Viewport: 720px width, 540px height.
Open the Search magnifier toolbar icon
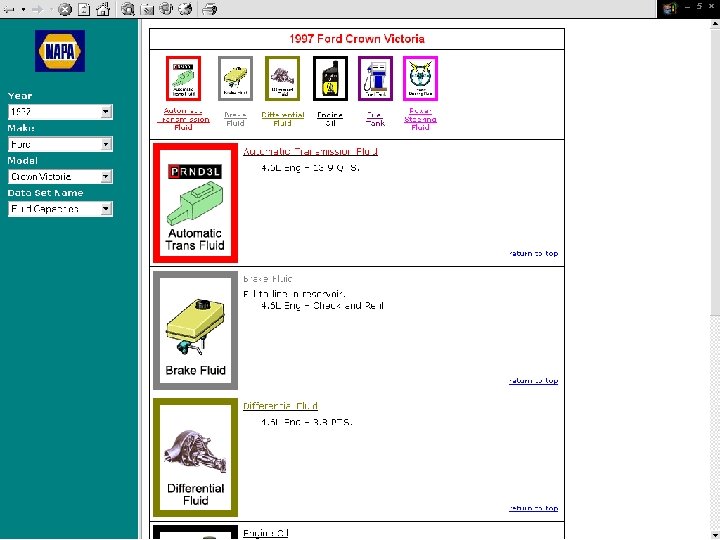click(x=128, y=9)
